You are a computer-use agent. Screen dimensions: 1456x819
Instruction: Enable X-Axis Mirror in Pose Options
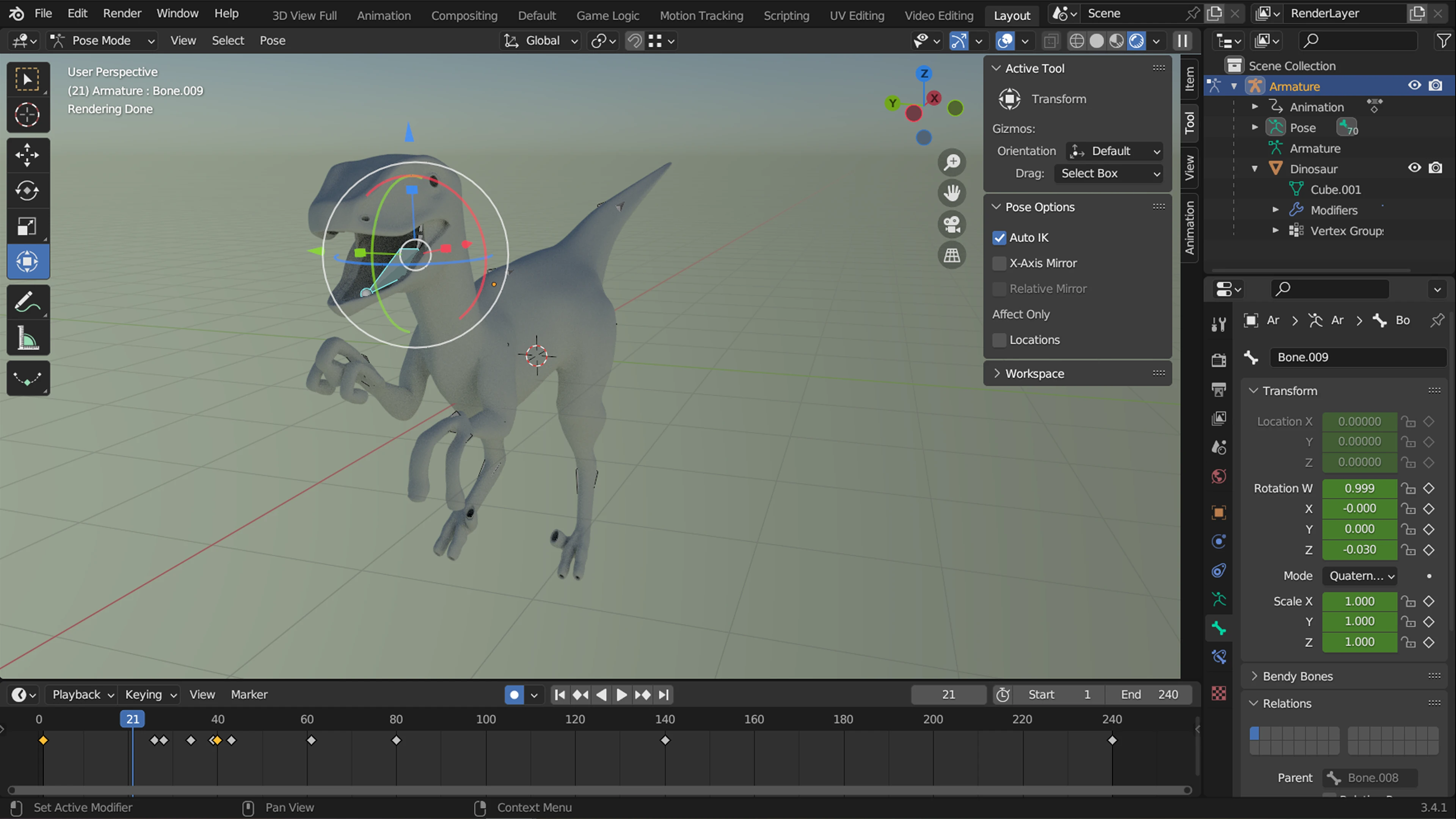point(999,264)
